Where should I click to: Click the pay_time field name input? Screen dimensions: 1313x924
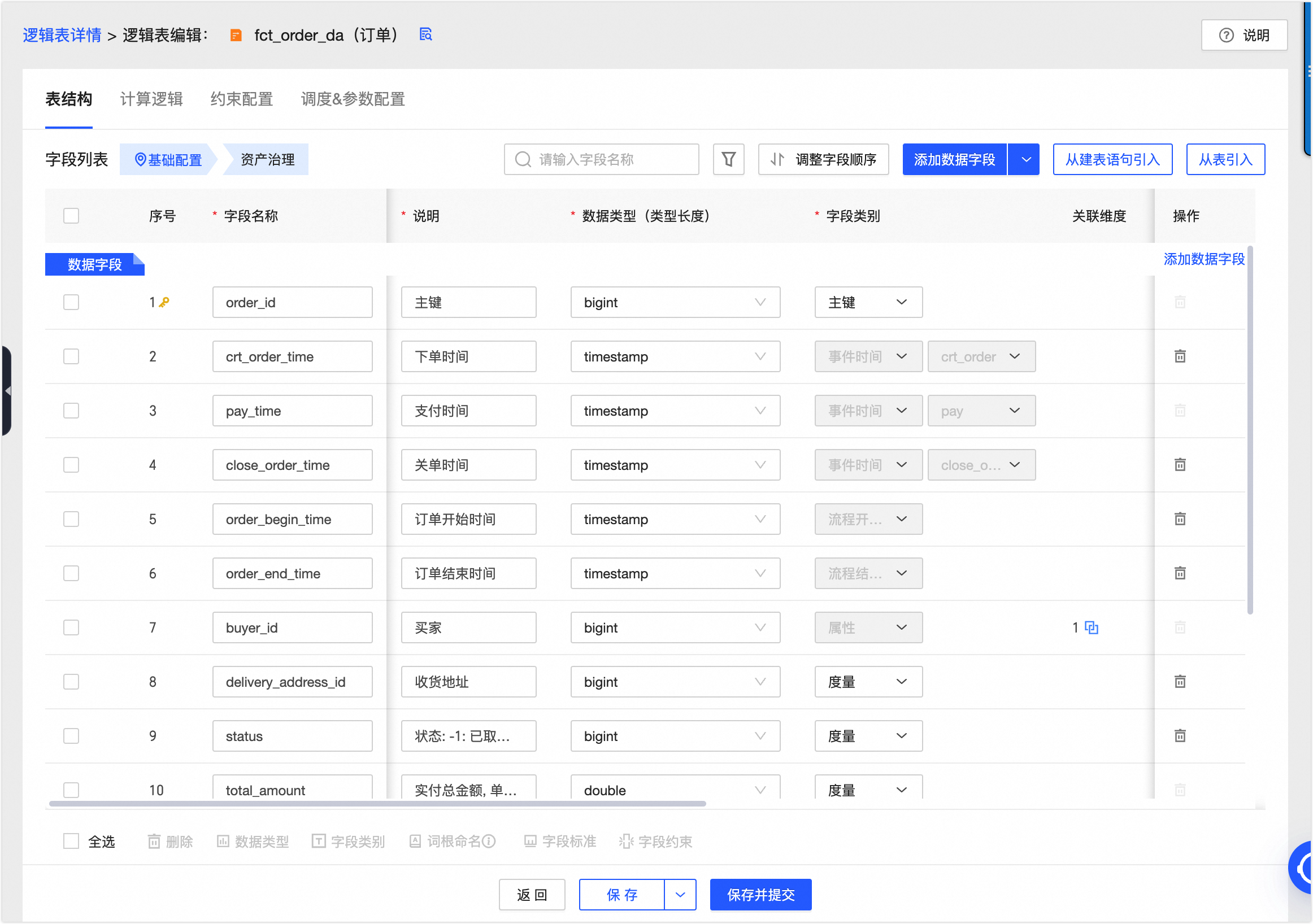292,411
